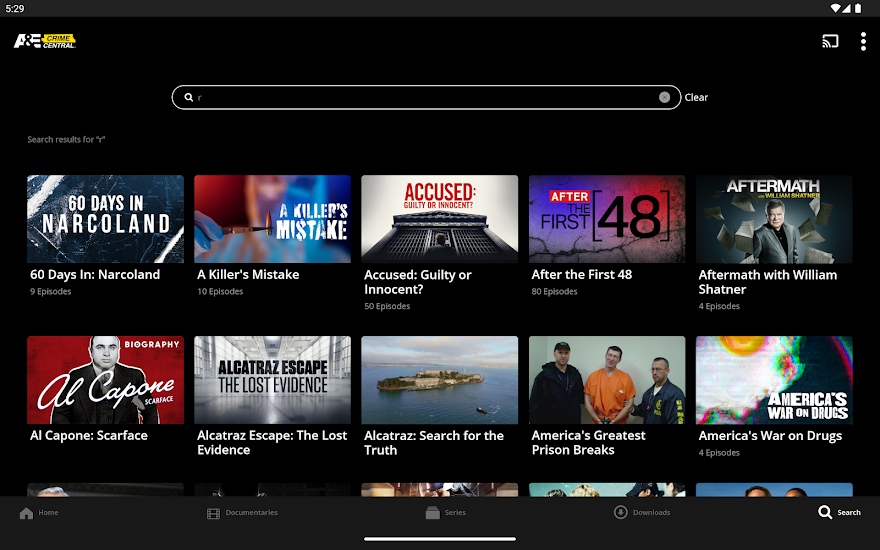880x550 pixels.
Task: Select the Search tab in bottom bar
Action: pyautogui.click(x=839, y=513)
